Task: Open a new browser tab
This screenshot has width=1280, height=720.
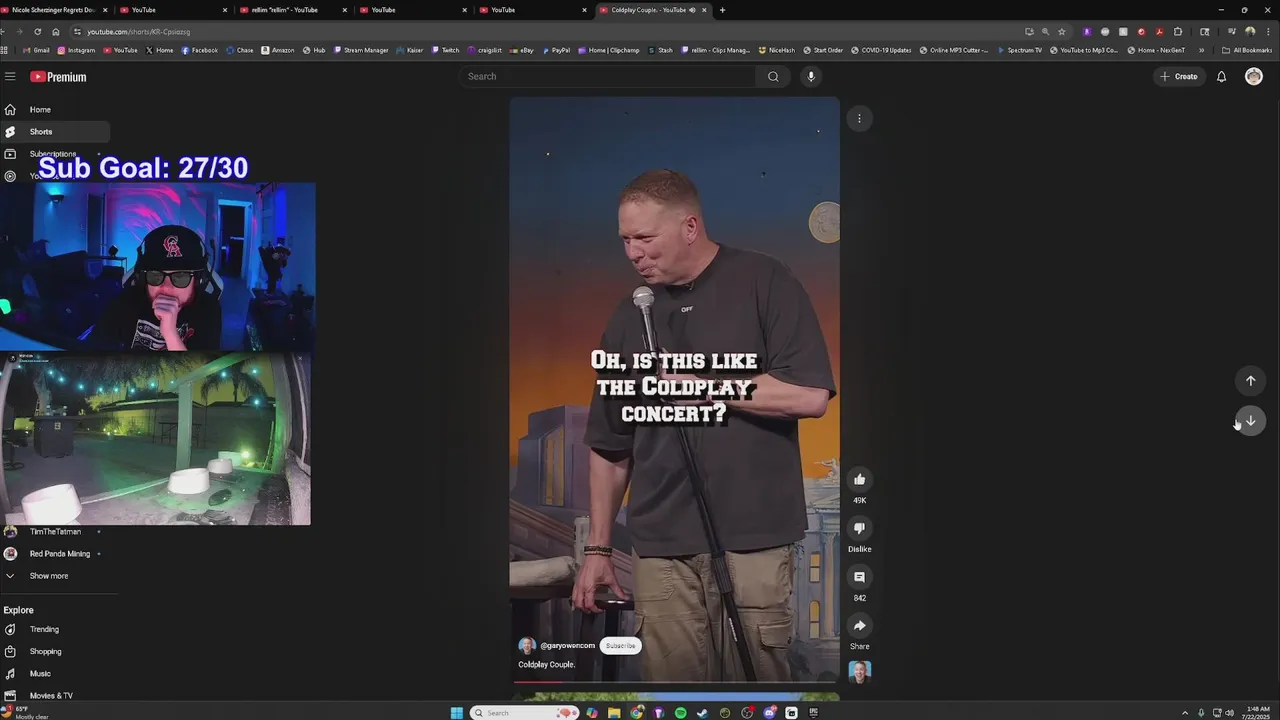Action: click(722, 10)
